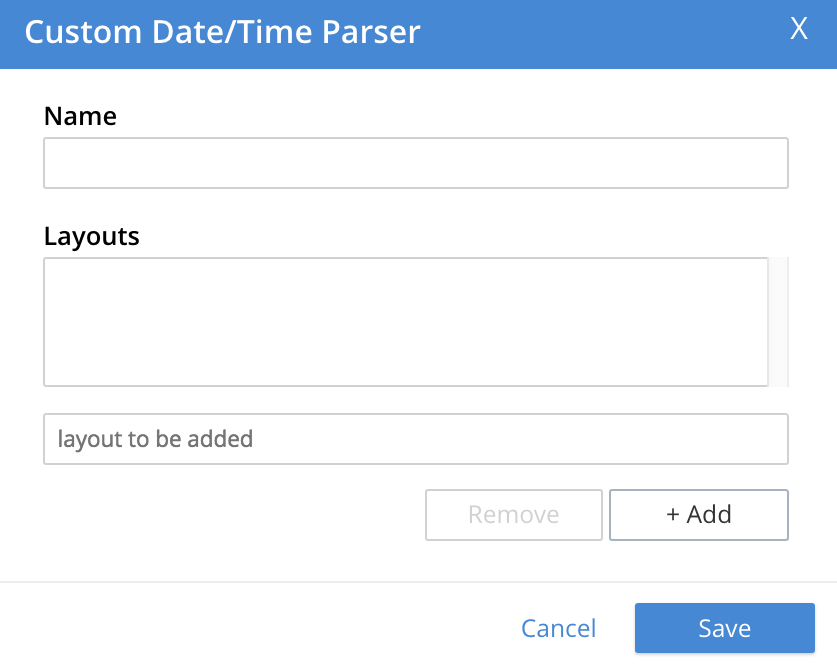Click the close X icon top right
837x669 pixels.
point(798,29)
